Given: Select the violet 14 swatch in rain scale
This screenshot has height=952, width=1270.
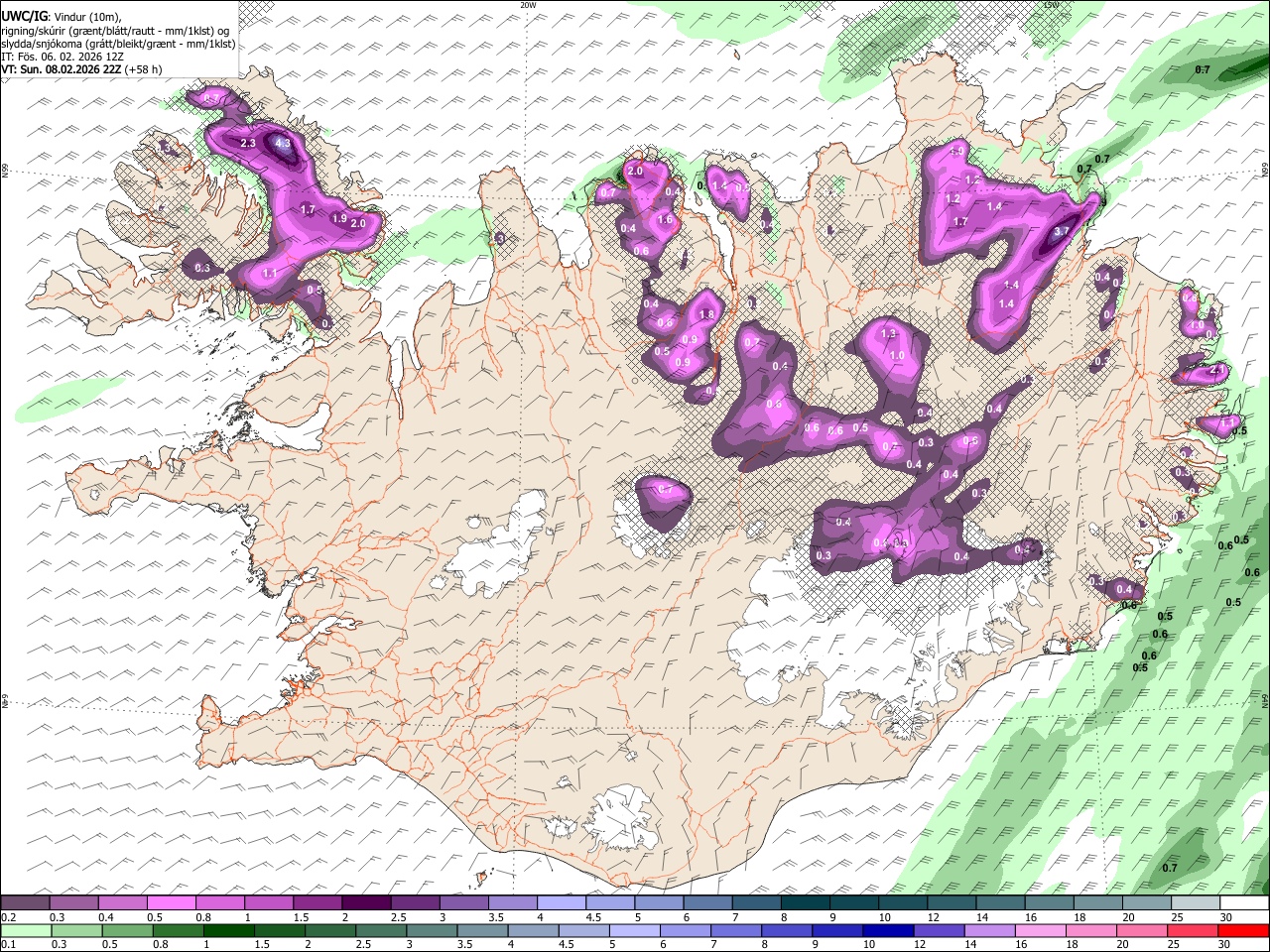Looking at the screenshot, I should coord(988,931).
